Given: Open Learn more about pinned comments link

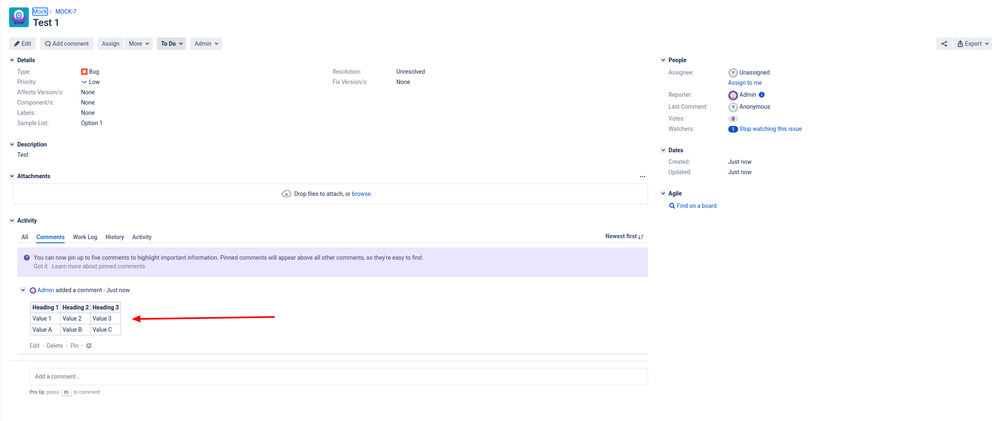Looking at the screenshot, I should click(x=98, y=266).
